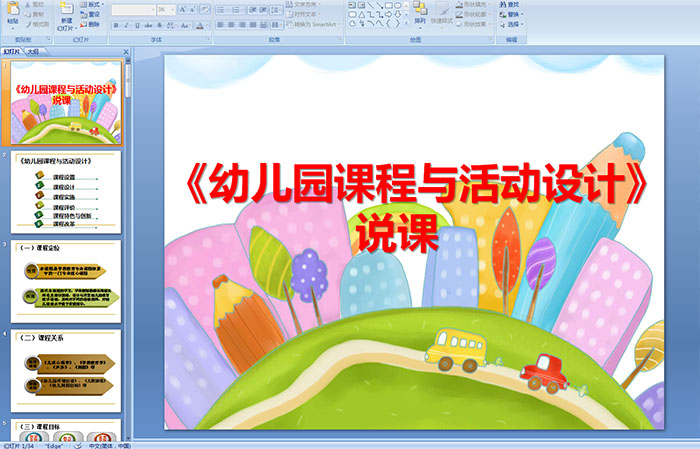
Task: Pick the down block arrow shape
Action: 397,14
